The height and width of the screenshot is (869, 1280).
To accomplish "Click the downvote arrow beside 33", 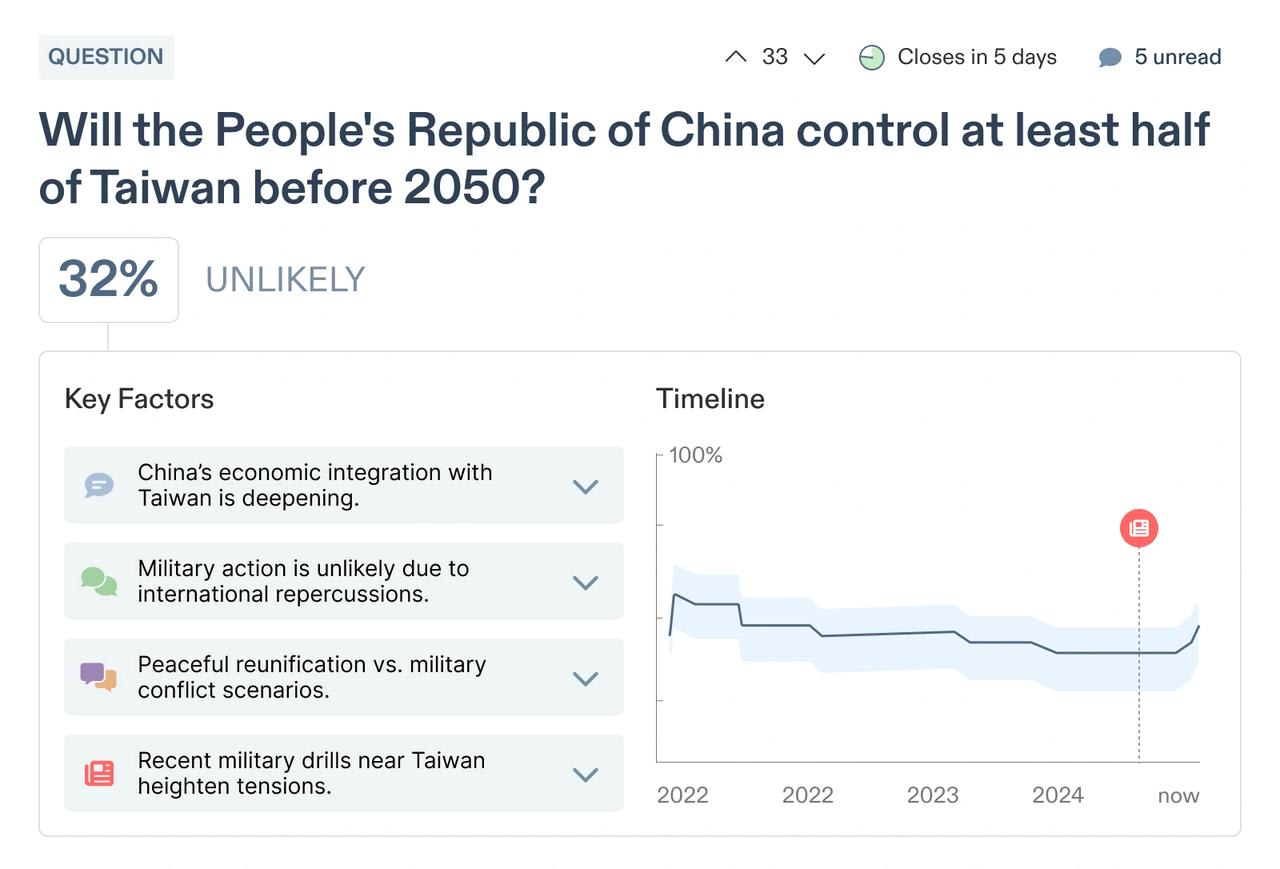I will [x=814, y=58].
